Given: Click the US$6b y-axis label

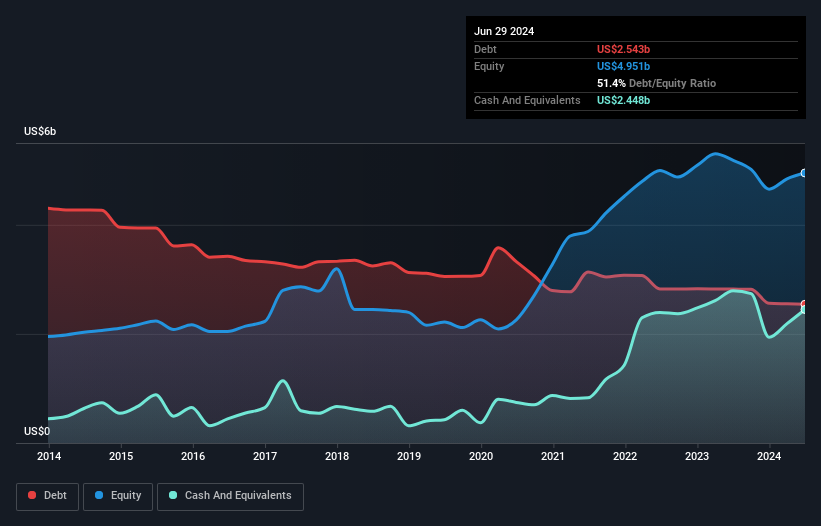Looking at the screenshot, I should point(40,131).
